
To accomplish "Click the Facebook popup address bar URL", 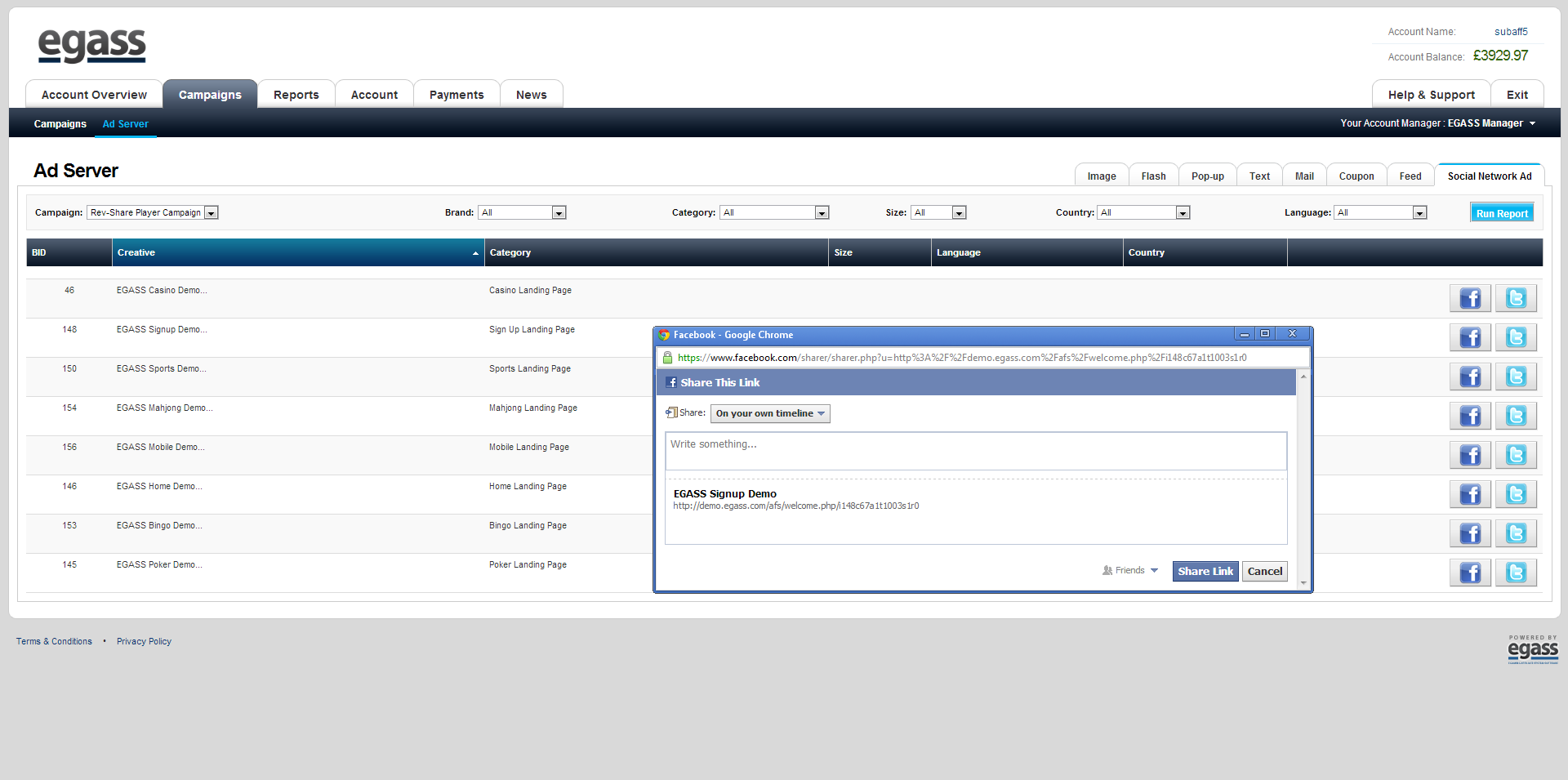I will point(962,358).
